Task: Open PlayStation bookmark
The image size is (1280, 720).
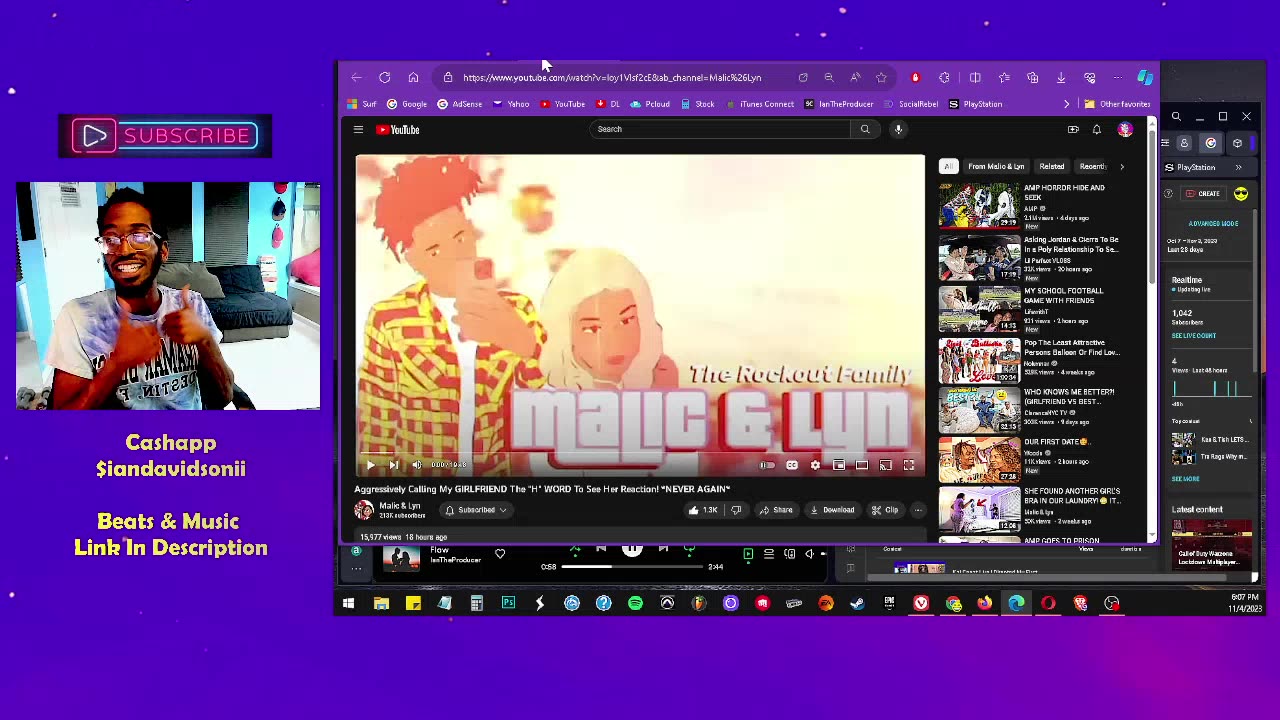Action: [975, 104]
